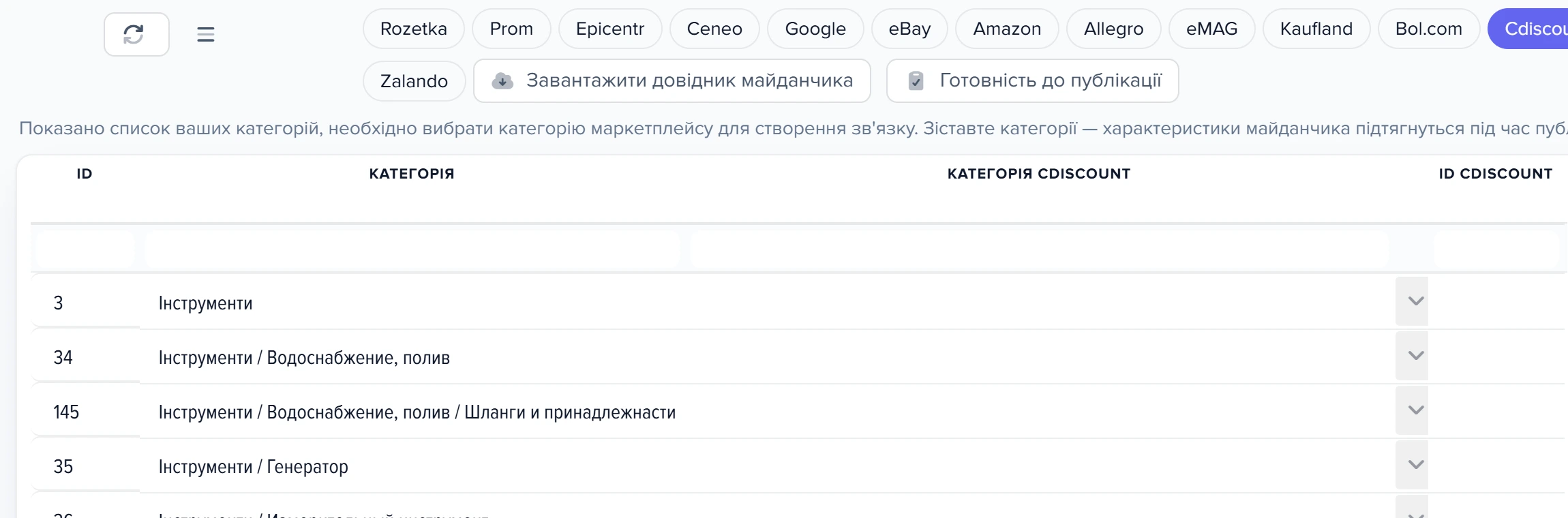The width and height of the screenshot is (1568, 518).
Task: Open the Bol.com tab
Action: (1429, 29)
